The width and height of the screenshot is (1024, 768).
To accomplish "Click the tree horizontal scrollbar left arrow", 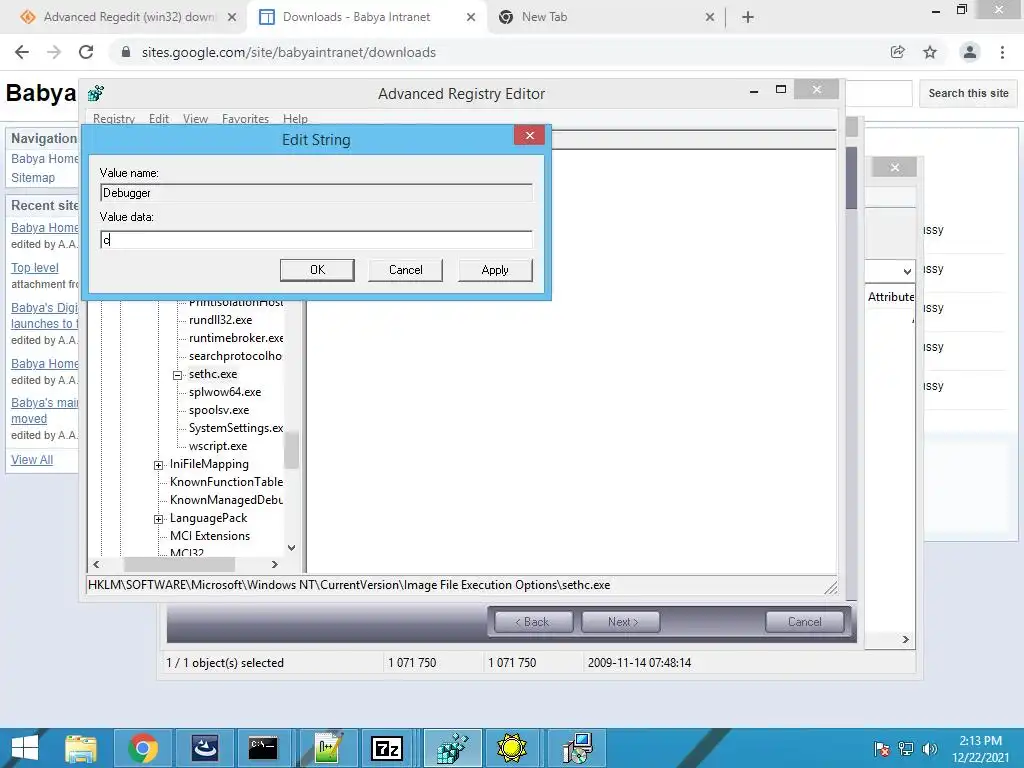I will 97,564.
